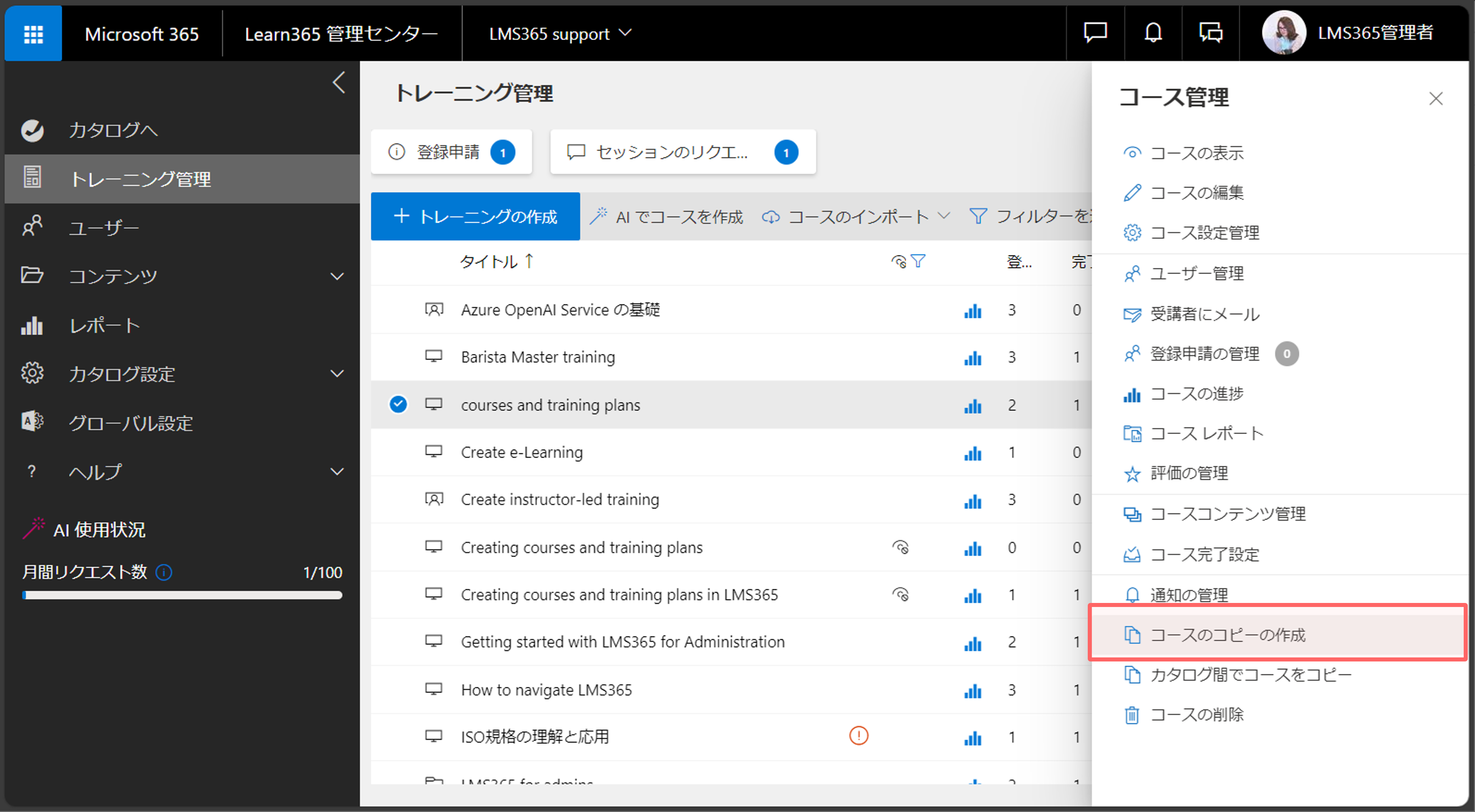Open the notifications bell in header
Viewport: 1475px width, 812px height.
[x=1153, y=33]
